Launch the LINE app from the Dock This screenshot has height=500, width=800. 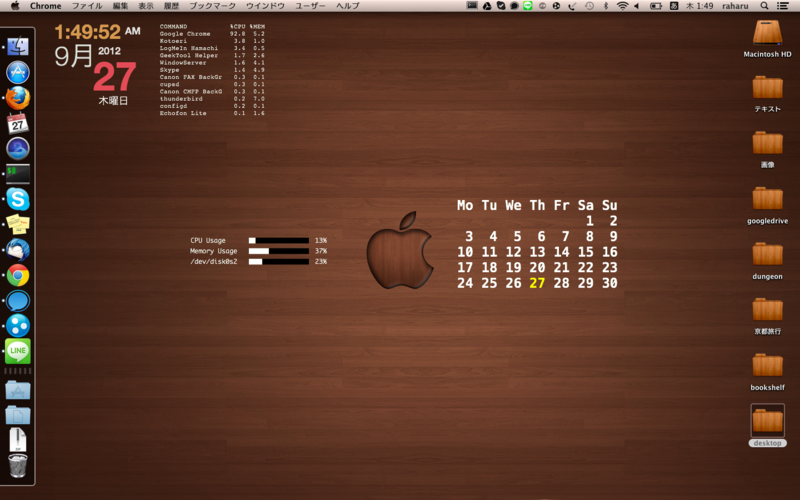click(x=17, y=351)
